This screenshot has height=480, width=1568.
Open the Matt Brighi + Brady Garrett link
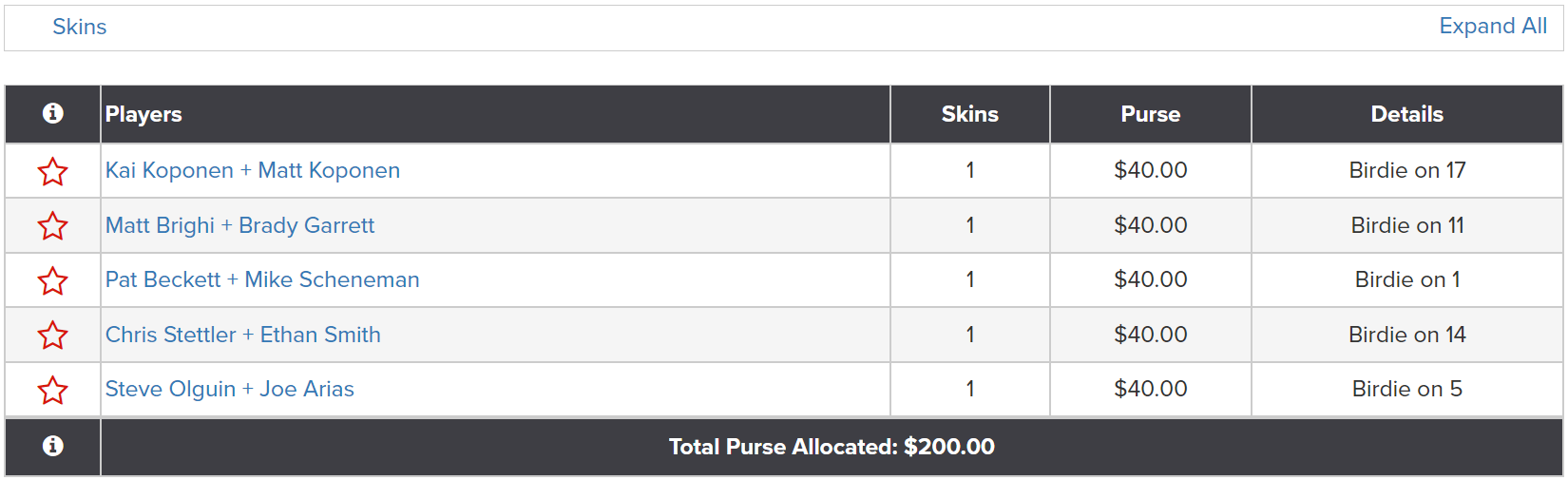[239, 225]
